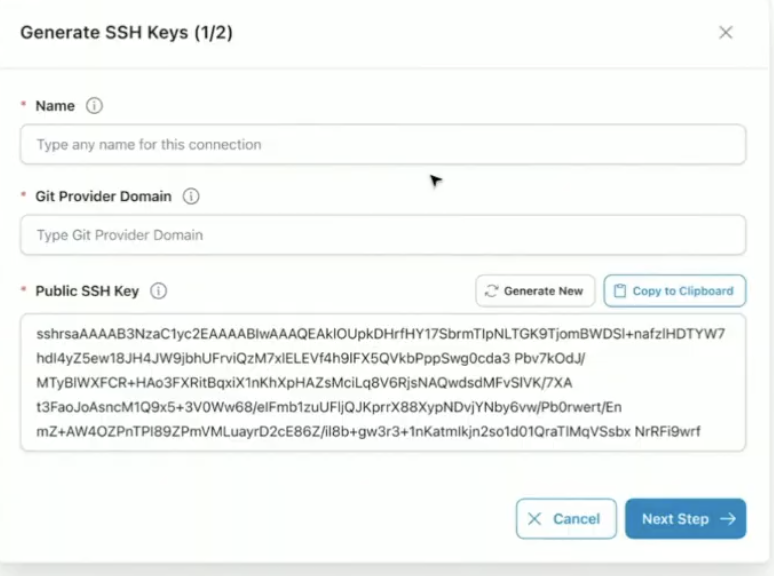Click the Git Provider Domain label
Image resolution: width=774 pixels, height=576 pixels.
tap(103, 197)
